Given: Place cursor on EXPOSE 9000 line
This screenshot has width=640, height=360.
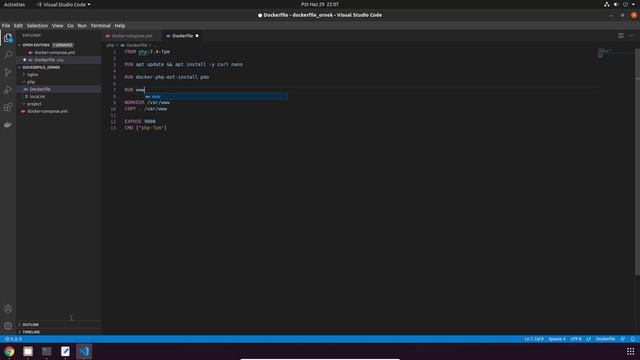Looking at the screenshot, I should tap(140, 122).
